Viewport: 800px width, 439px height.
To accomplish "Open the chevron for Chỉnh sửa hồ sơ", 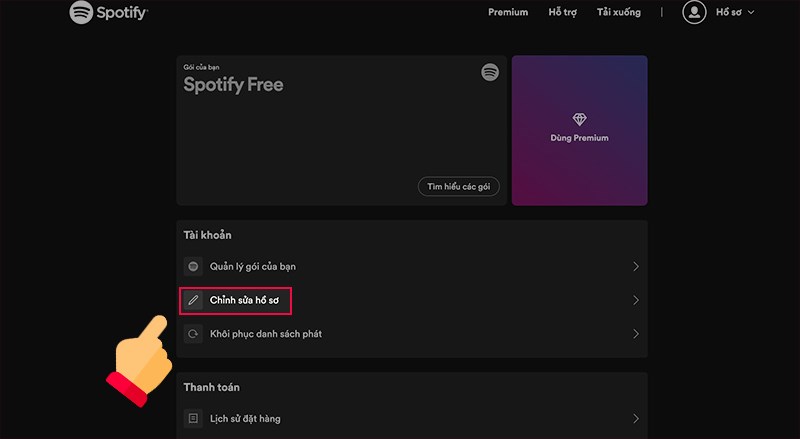I will coord(636,300).
